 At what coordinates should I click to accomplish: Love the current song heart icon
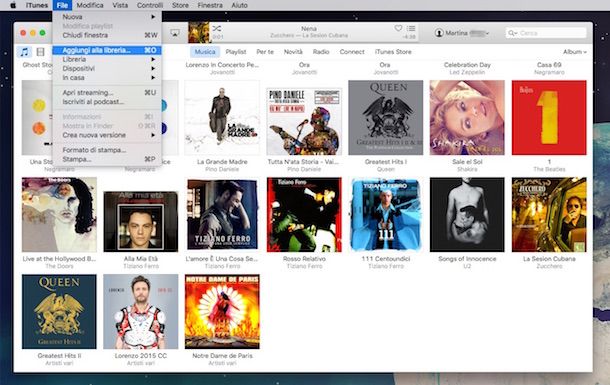pyautogui.click(x=398, y=28)
